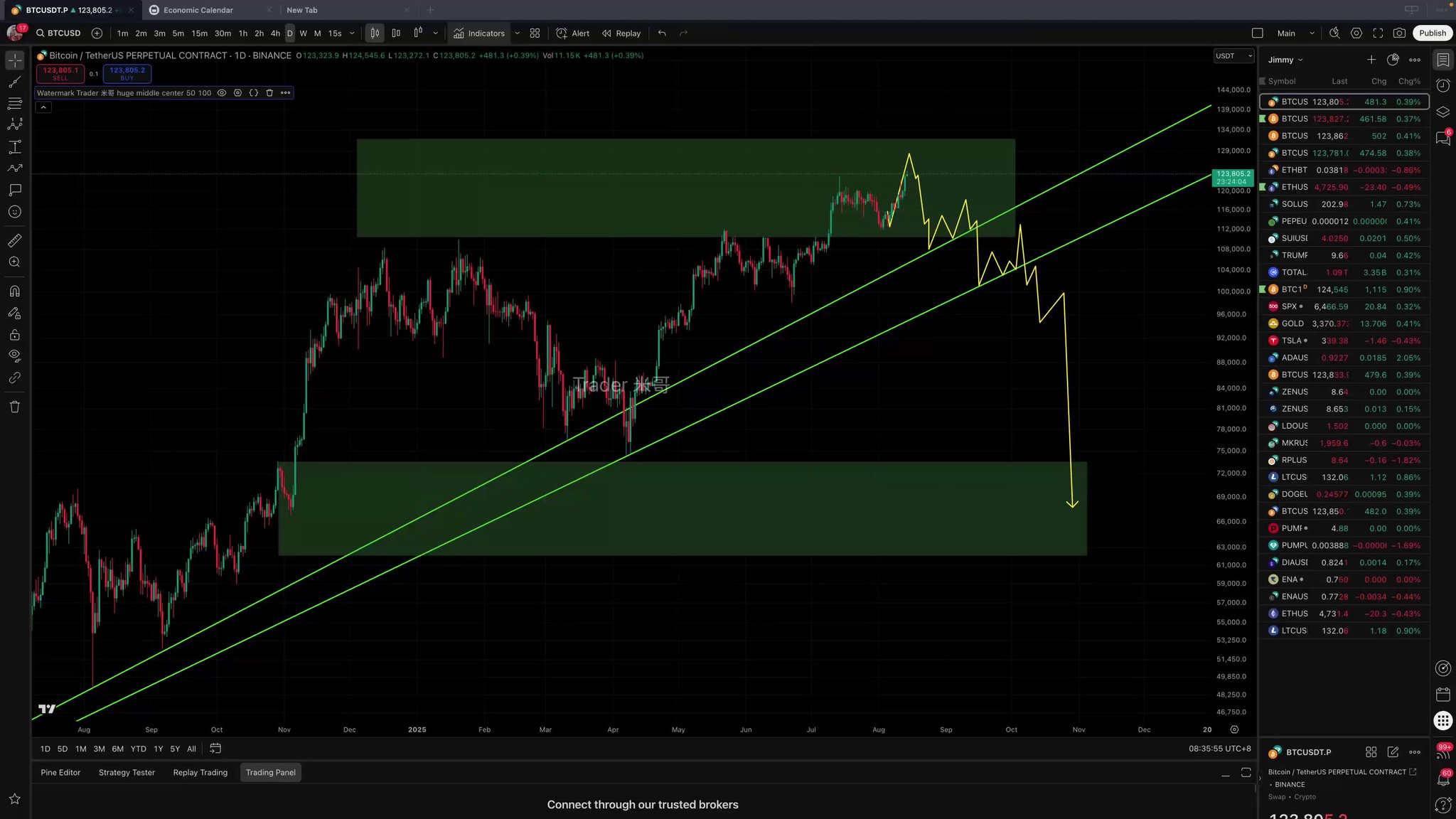Open the Pine Editor tab

coord(60,773)
